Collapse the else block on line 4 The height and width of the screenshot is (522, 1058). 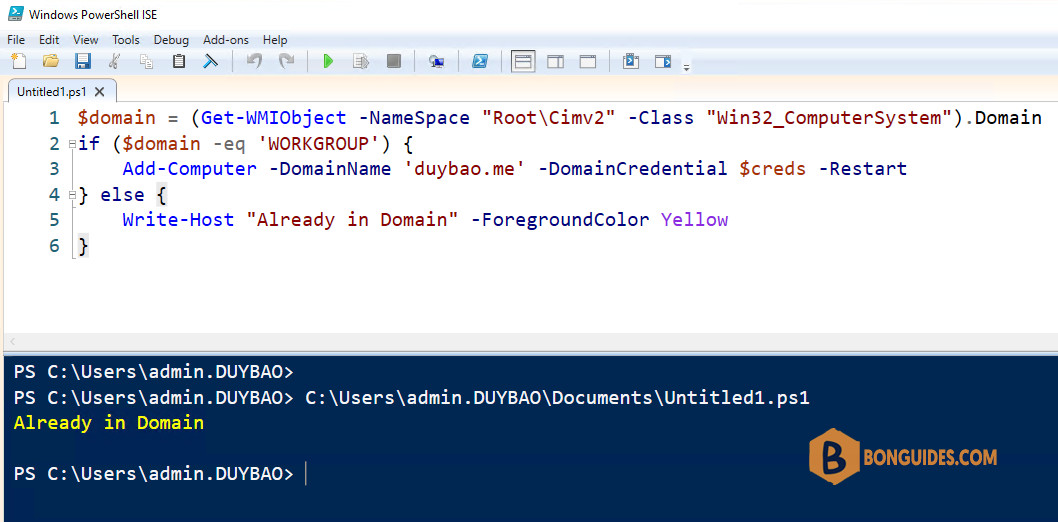tap(72, 195)
